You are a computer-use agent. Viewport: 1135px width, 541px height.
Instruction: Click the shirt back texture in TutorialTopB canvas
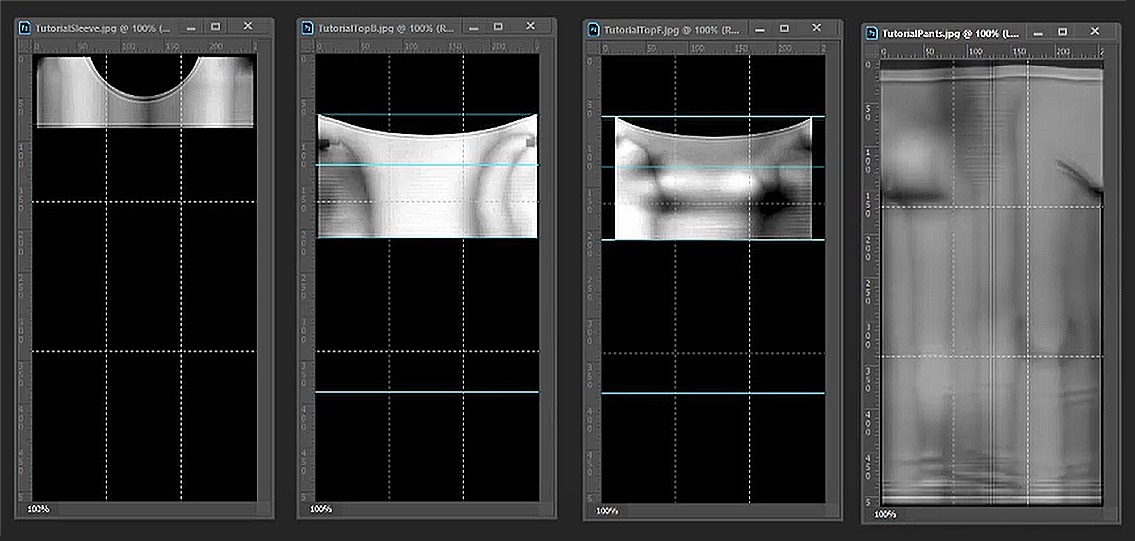point(427,176)
